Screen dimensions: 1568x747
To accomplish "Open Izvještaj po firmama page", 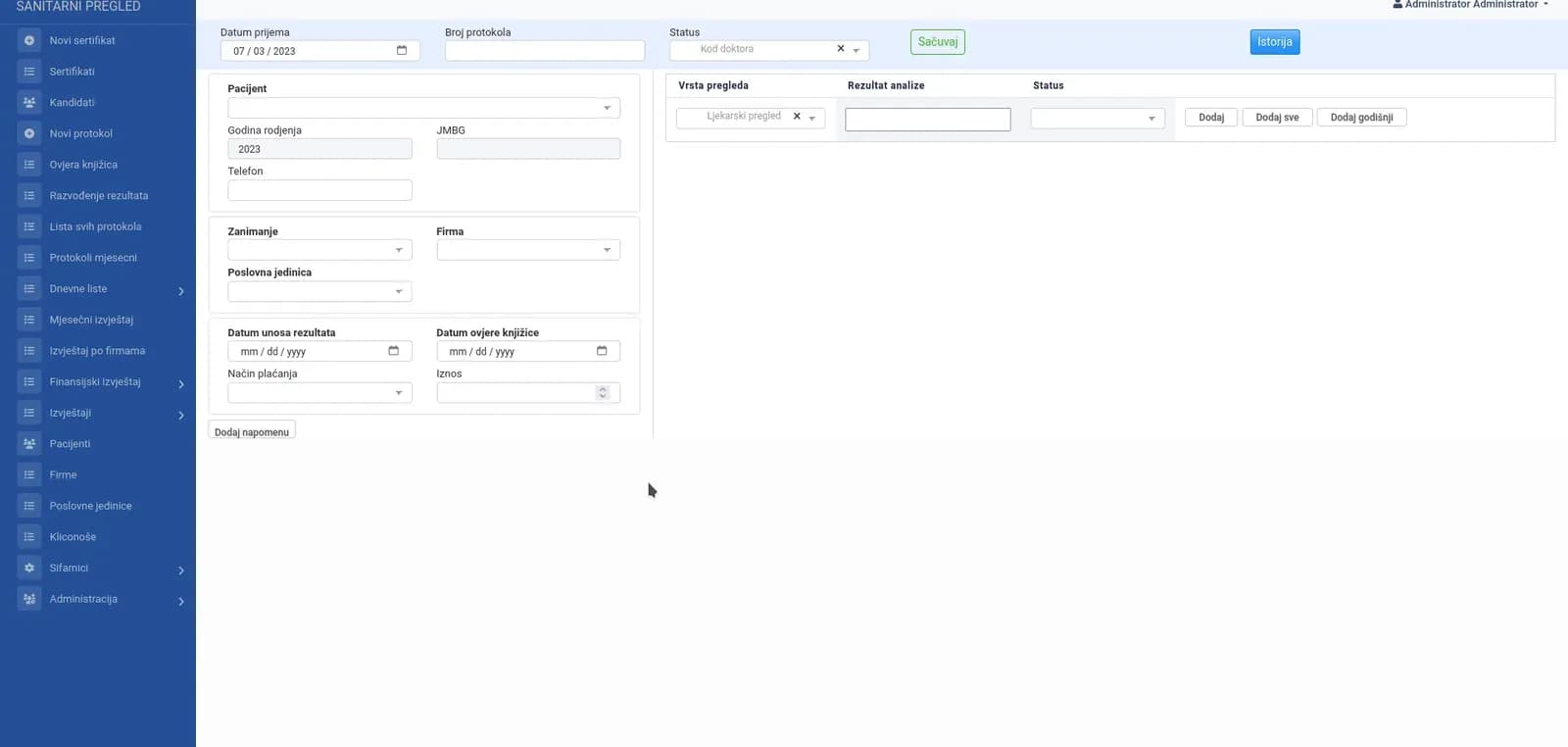I will [x=97, y=351].
